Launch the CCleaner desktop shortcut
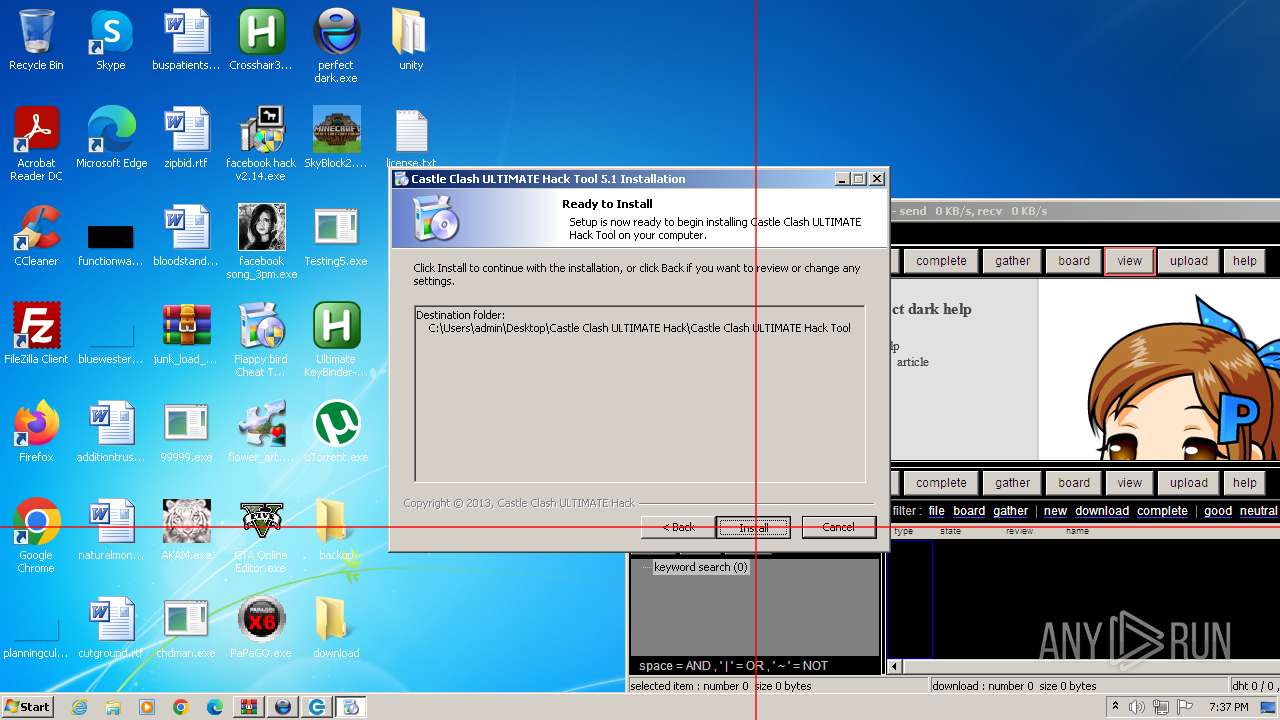The image size is (1280, 720). (36, 236)
